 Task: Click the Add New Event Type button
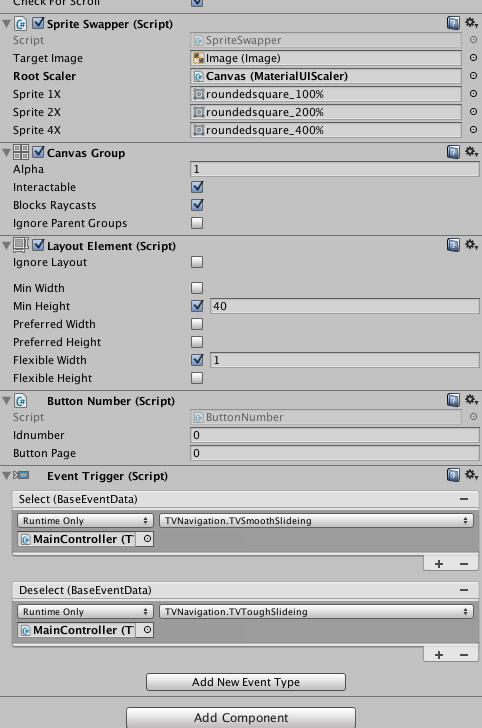pos(246,682)
